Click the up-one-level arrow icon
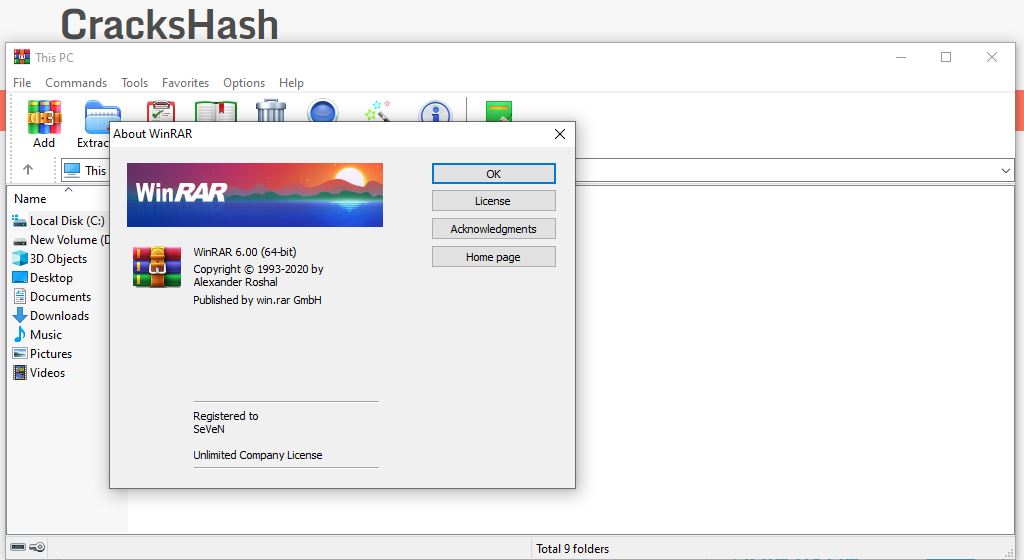 pyautogui.click(x=27, y=170)
